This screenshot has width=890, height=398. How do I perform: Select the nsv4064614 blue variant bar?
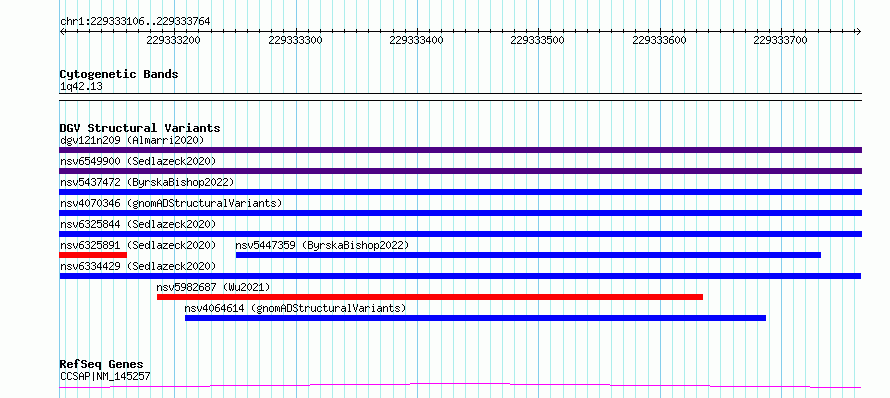coord(476,318)
